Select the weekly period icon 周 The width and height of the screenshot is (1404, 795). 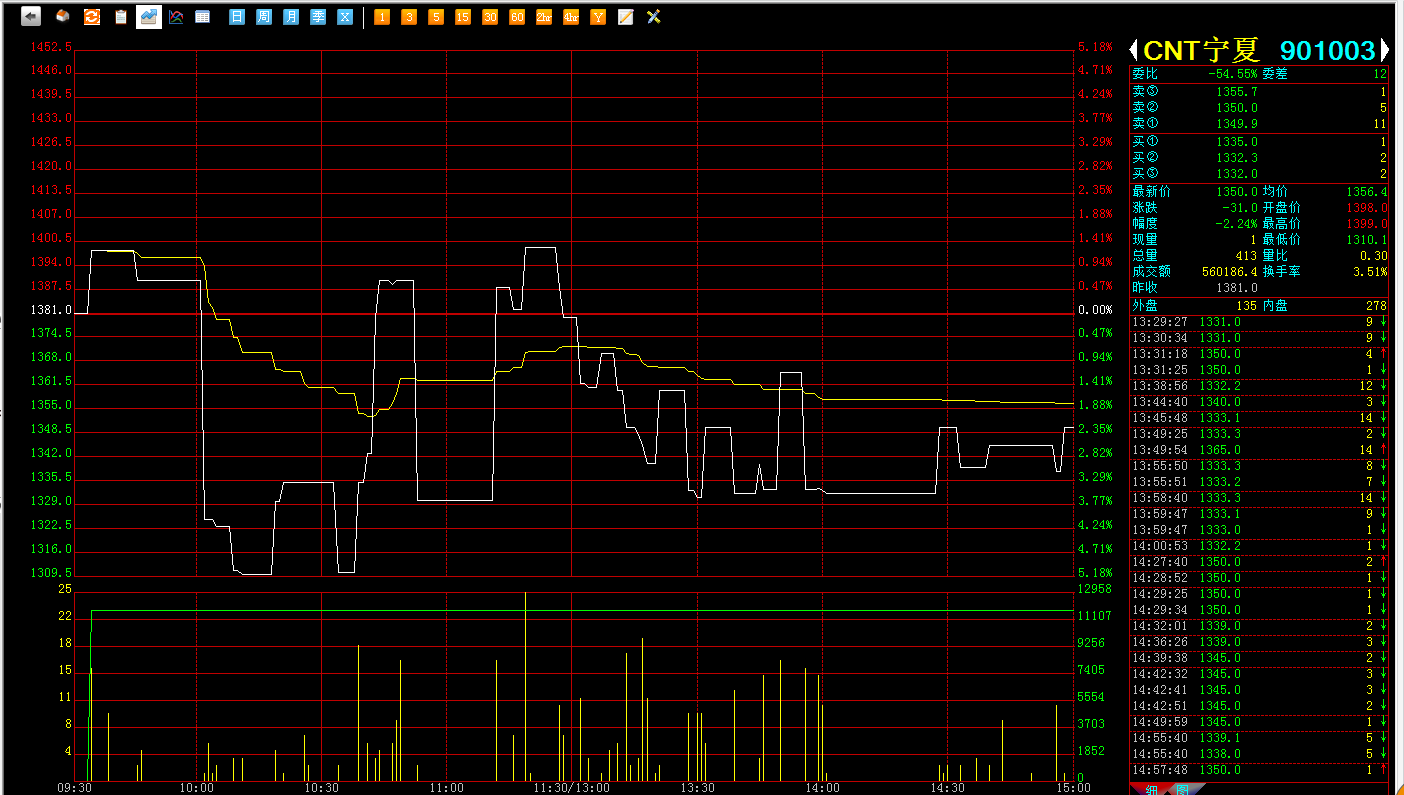tap(264, 17)
